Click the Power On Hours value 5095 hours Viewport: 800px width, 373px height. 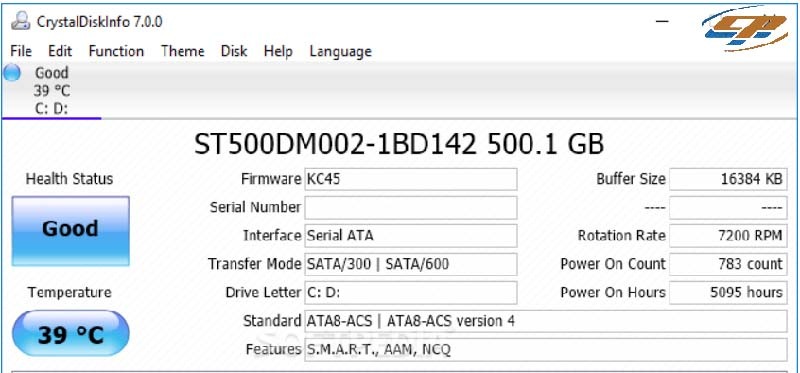coord(728,293)
